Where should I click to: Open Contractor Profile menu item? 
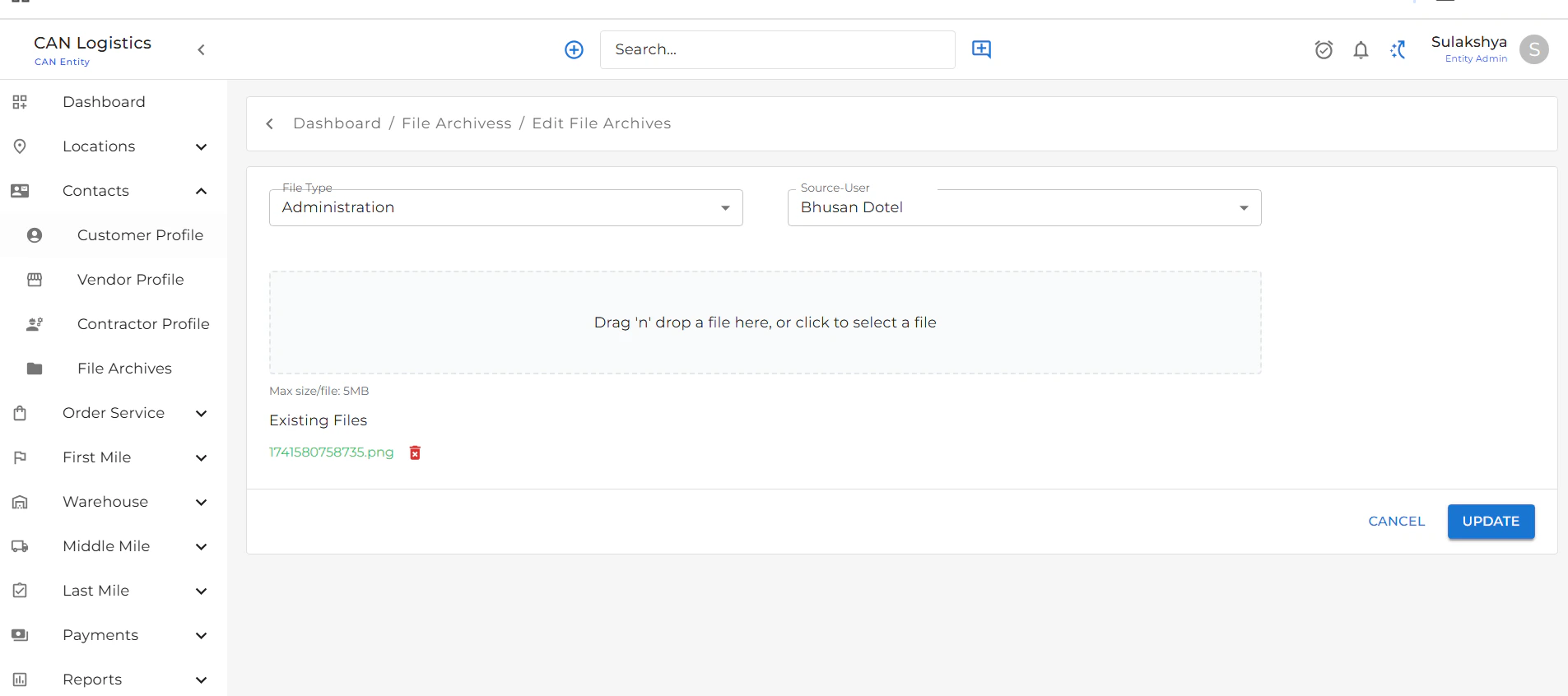[143, 324]
